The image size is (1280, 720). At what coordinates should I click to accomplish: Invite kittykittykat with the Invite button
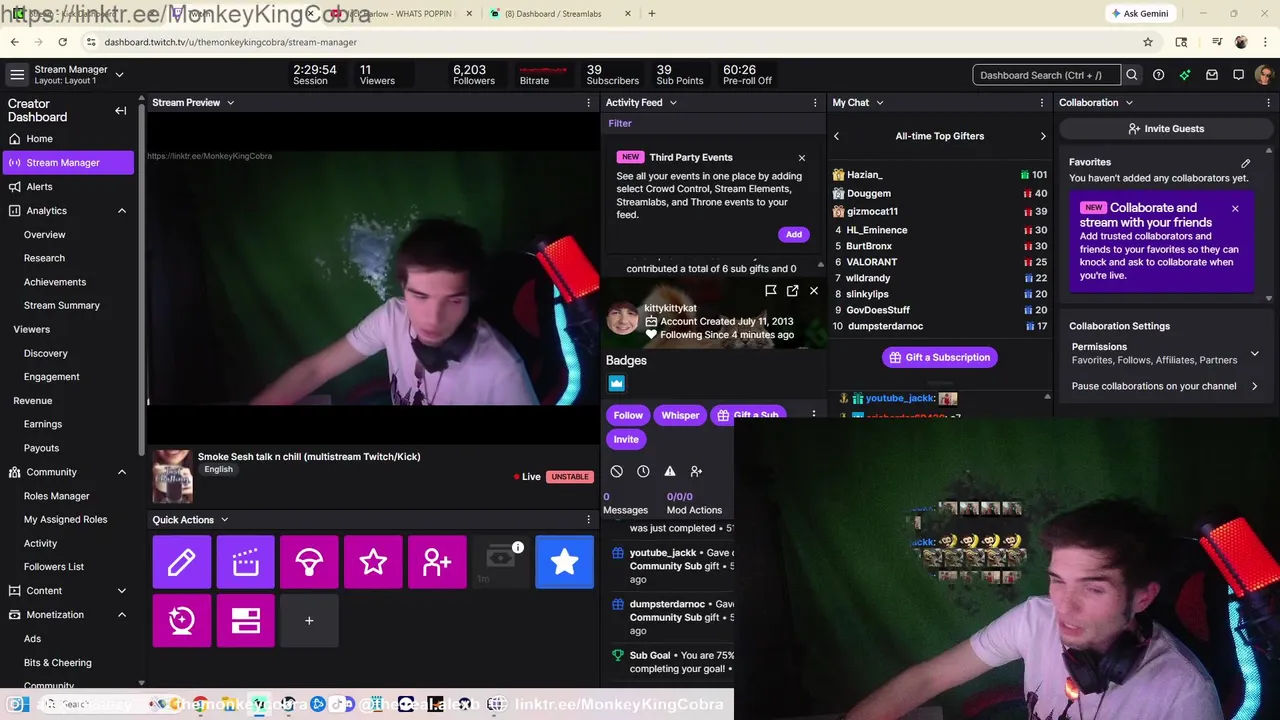tap(626, 439)
